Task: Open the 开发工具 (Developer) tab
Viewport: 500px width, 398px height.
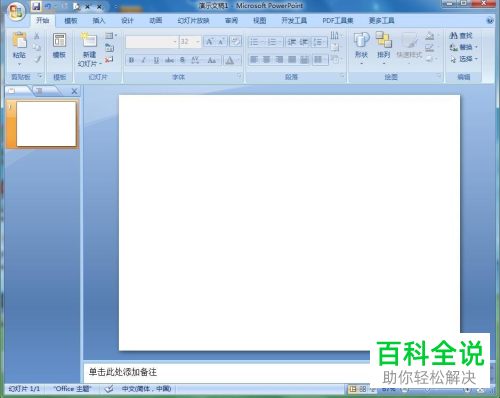Action: tap(294, 21)
